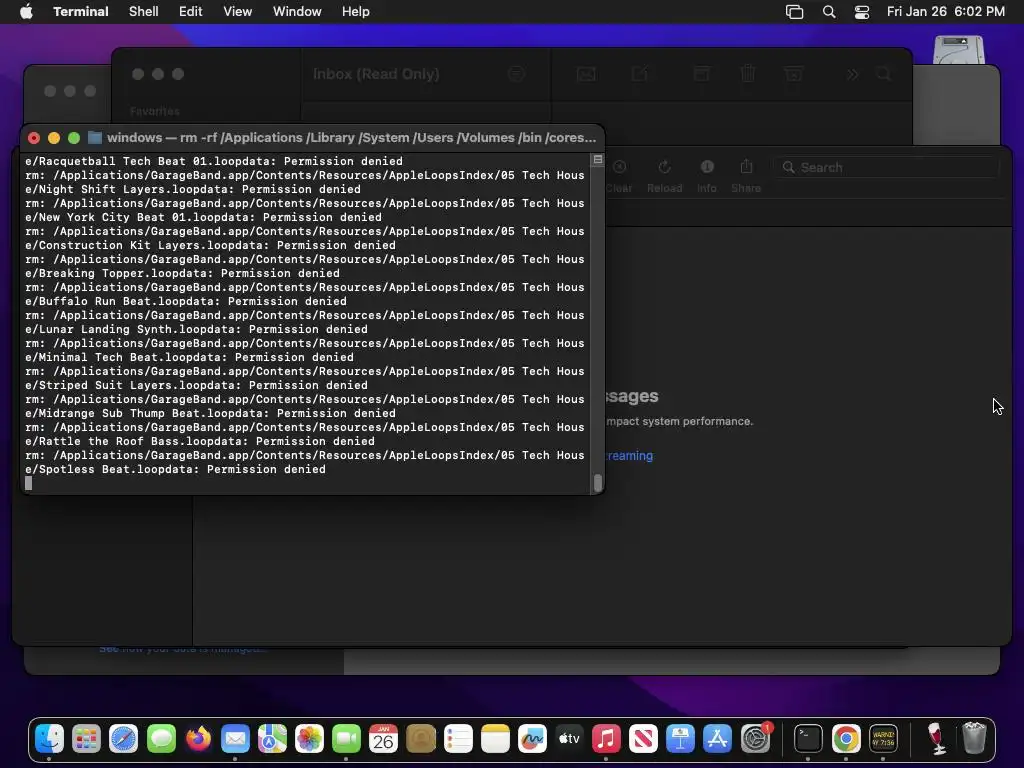Click the Archive icon in the Mail toolbar
This screenshot has width=1024, height=768.
[701, 74]
